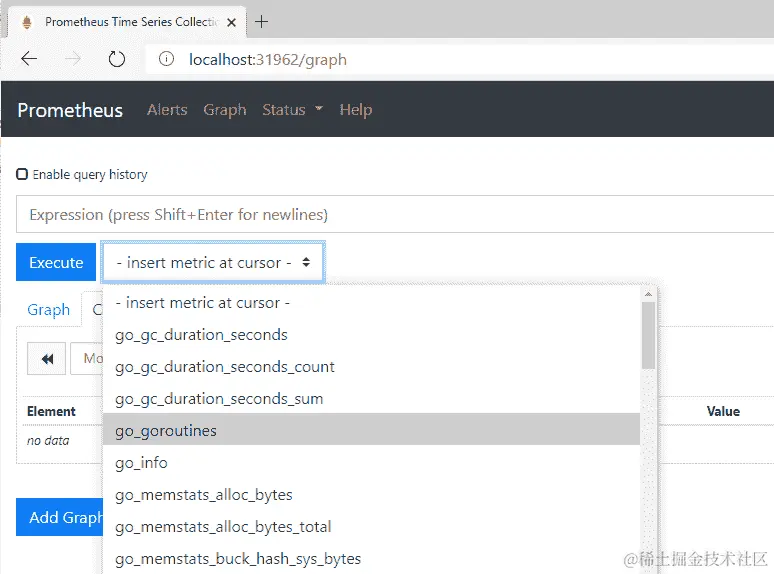Screen dimensions: 774x574
Task: Select go_memstats_alloc_bytes_total metric
Action: (371, 527)
